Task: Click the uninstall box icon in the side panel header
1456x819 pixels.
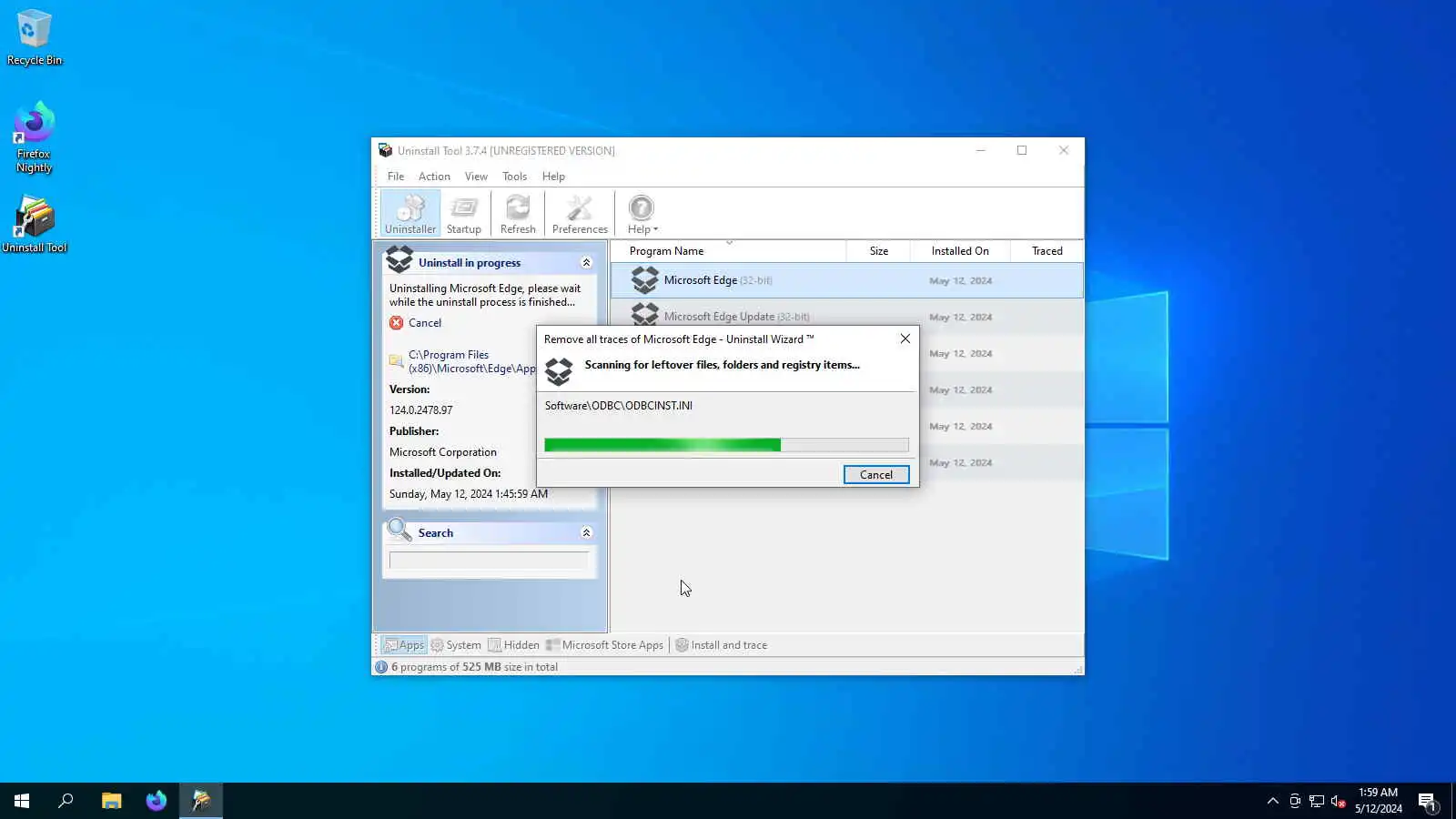Action: (399, 259)
